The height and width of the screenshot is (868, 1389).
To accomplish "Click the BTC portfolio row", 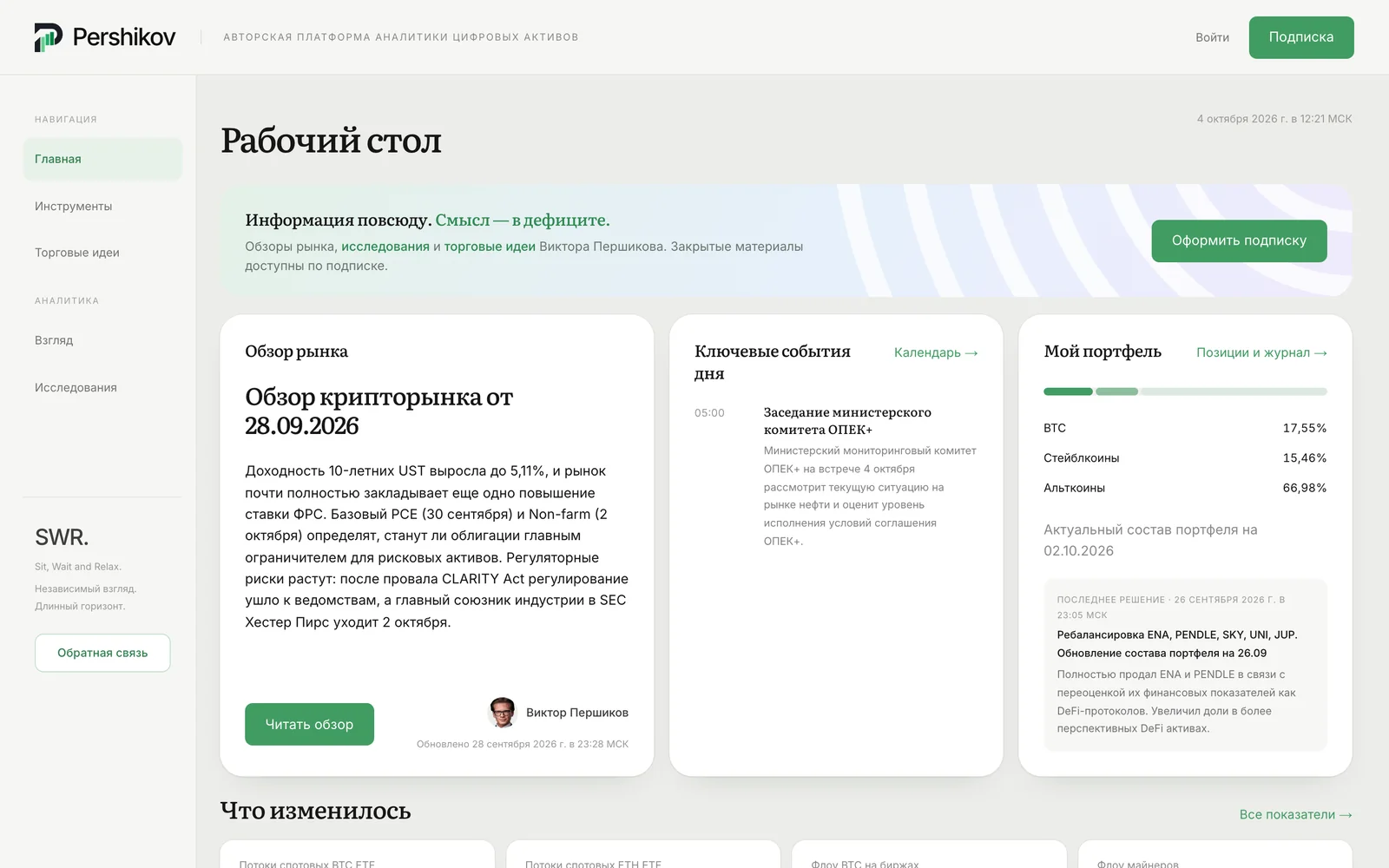I will (1185, 428).
